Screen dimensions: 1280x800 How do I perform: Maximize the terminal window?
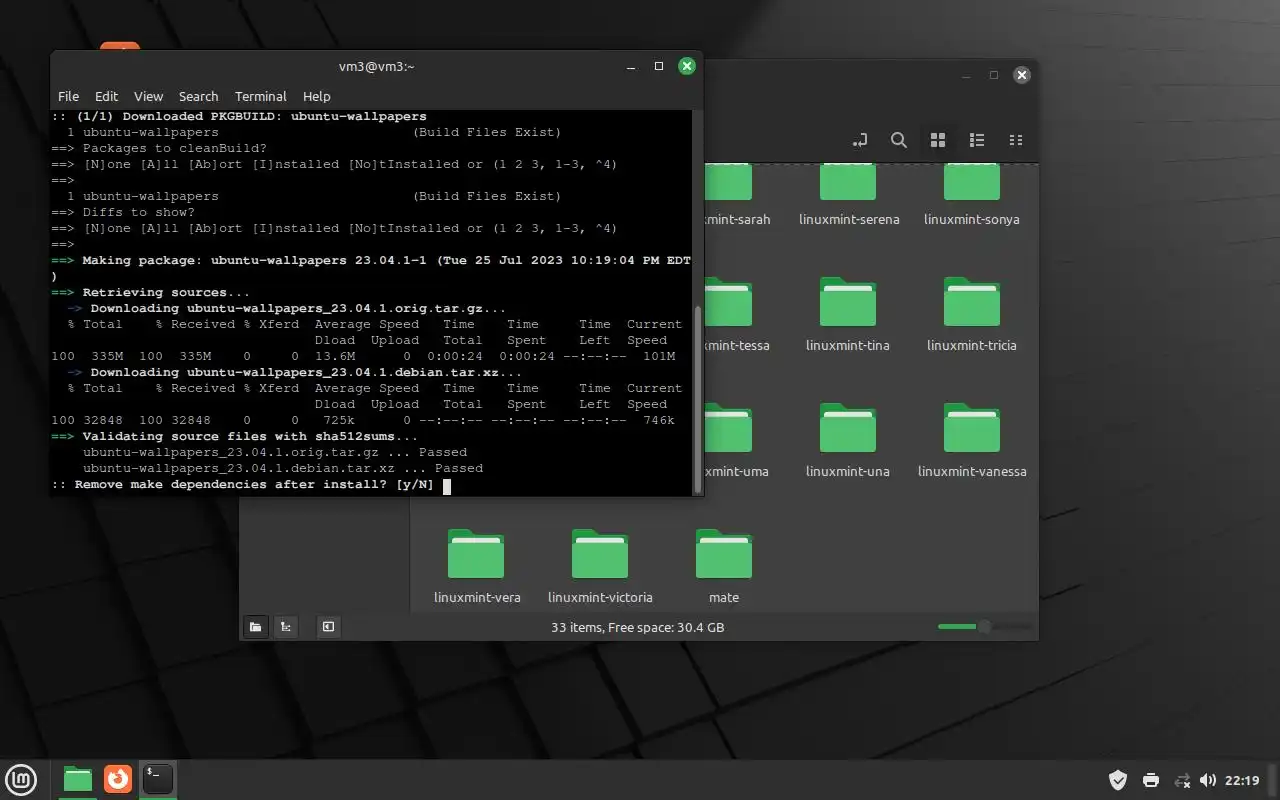659,66
